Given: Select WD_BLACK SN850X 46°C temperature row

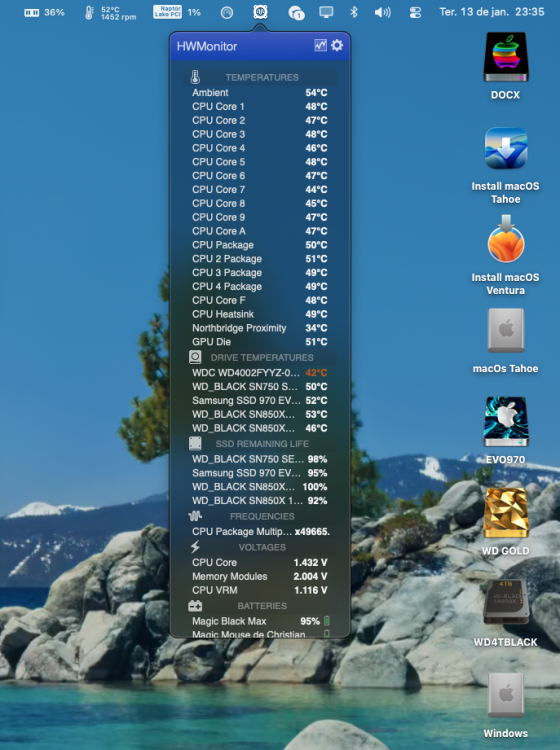Looking at the screenshot, I should [x=260, y=428].
